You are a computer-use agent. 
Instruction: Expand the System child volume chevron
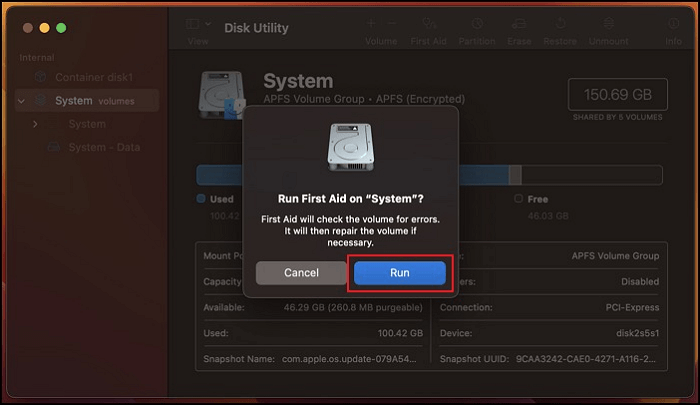pos(35,124)
